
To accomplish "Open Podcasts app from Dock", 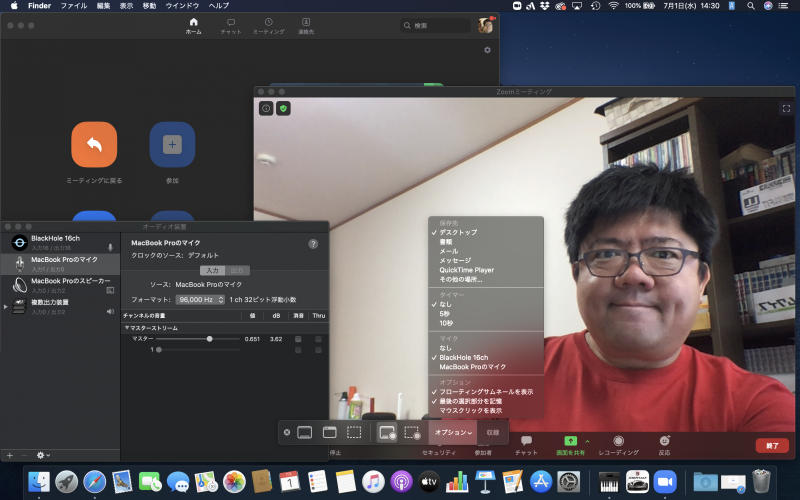I will coord(402,482).
